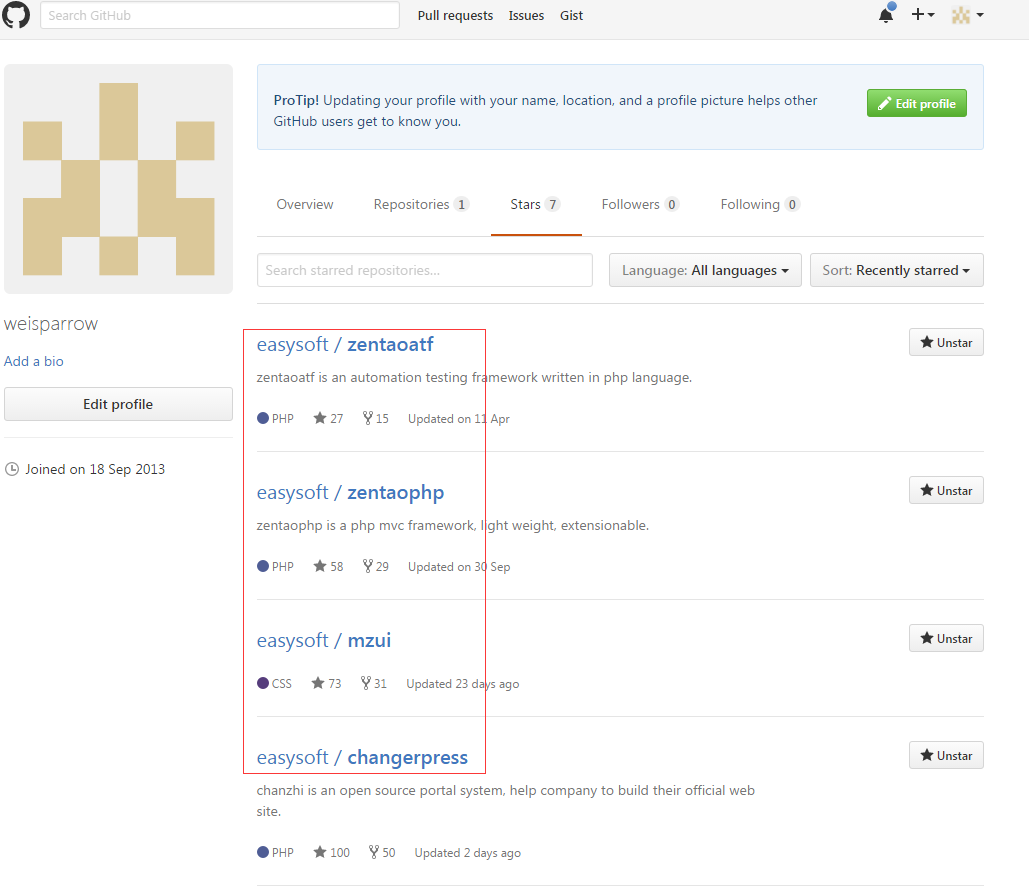Unstar the mzui repository
1029x896 pixels.
pyautogui.click(x=946, y=638)
